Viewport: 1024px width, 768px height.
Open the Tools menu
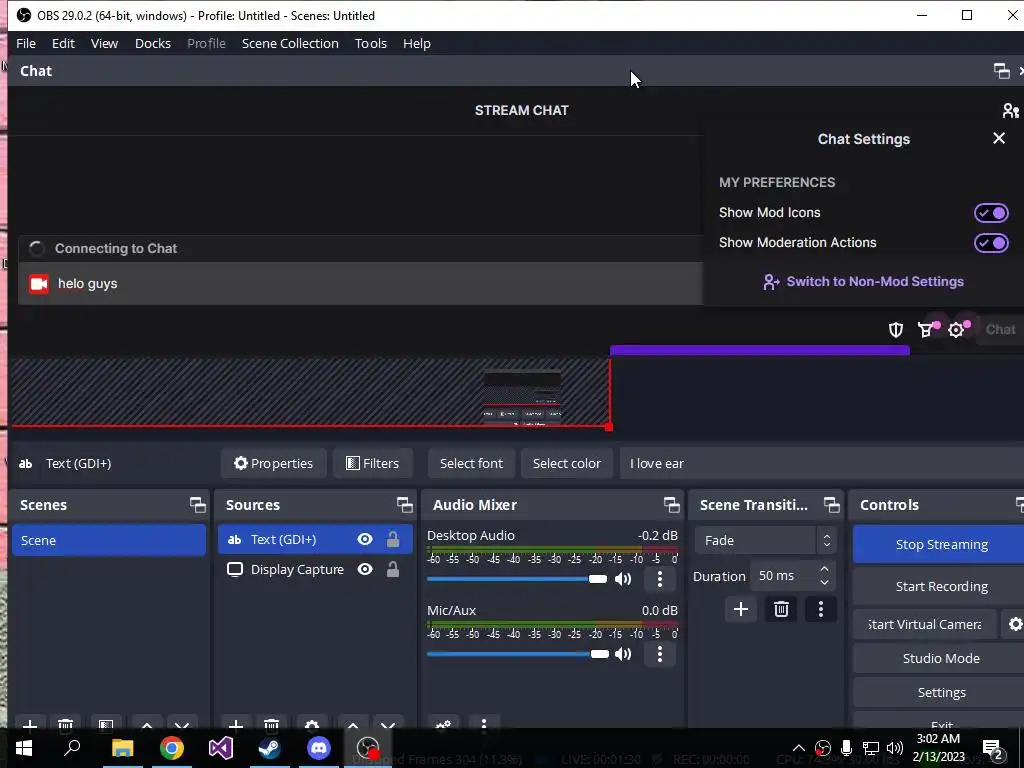pyautogui.click(x=371, y=43)
